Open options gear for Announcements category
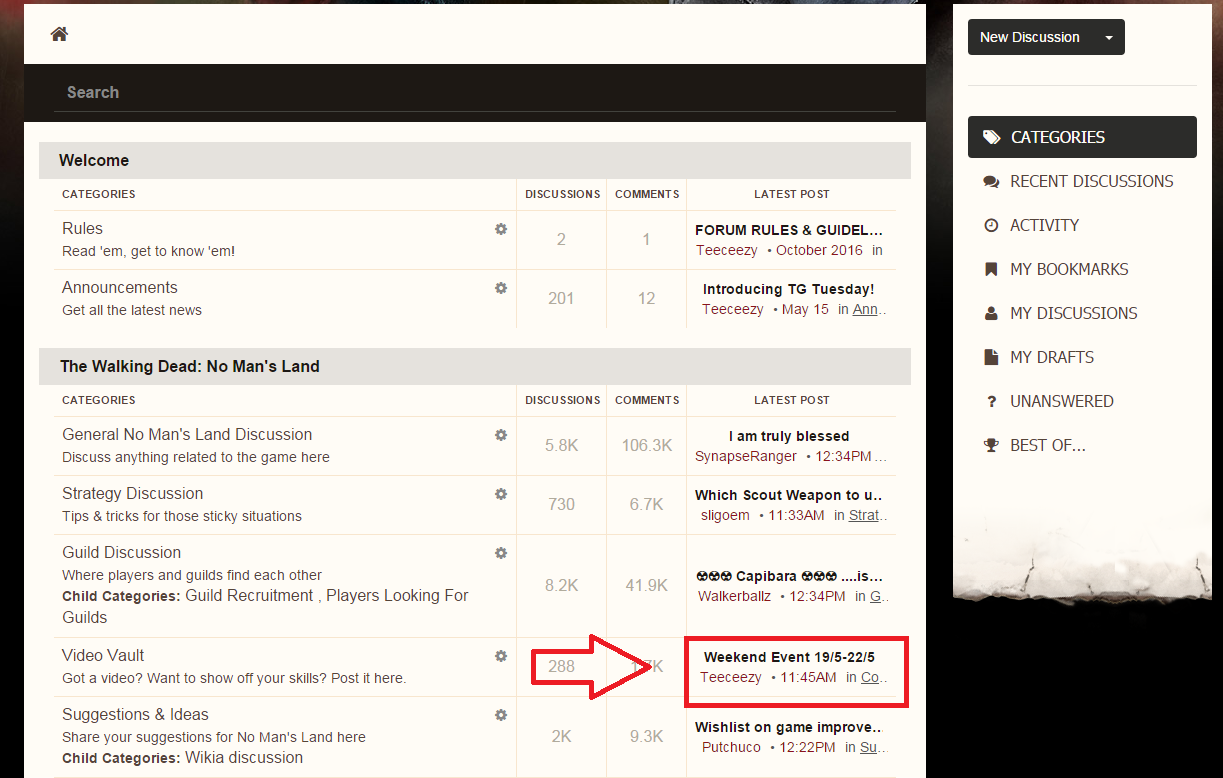The image size is (1223, 778). (x=501, y=288)
